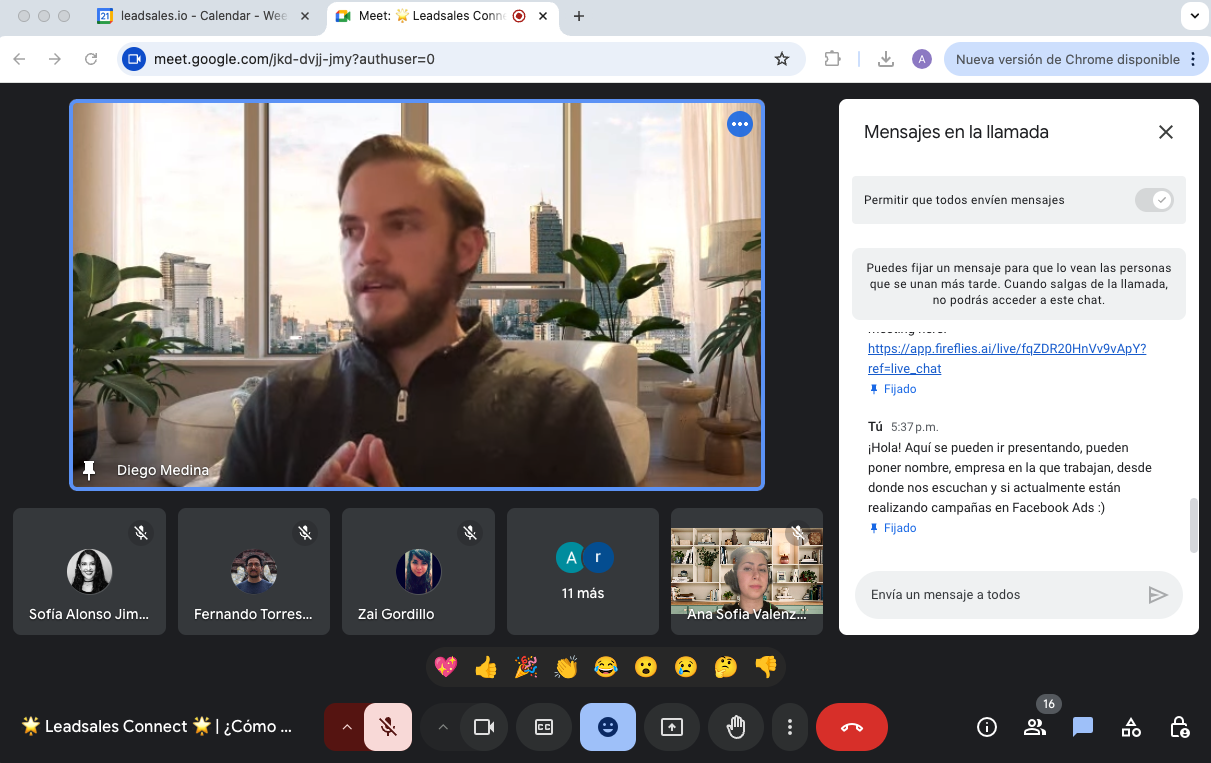This screenshot has width=1211, height=763.
Task: Raise hand with the hand icon
Action: coord(736,727)
